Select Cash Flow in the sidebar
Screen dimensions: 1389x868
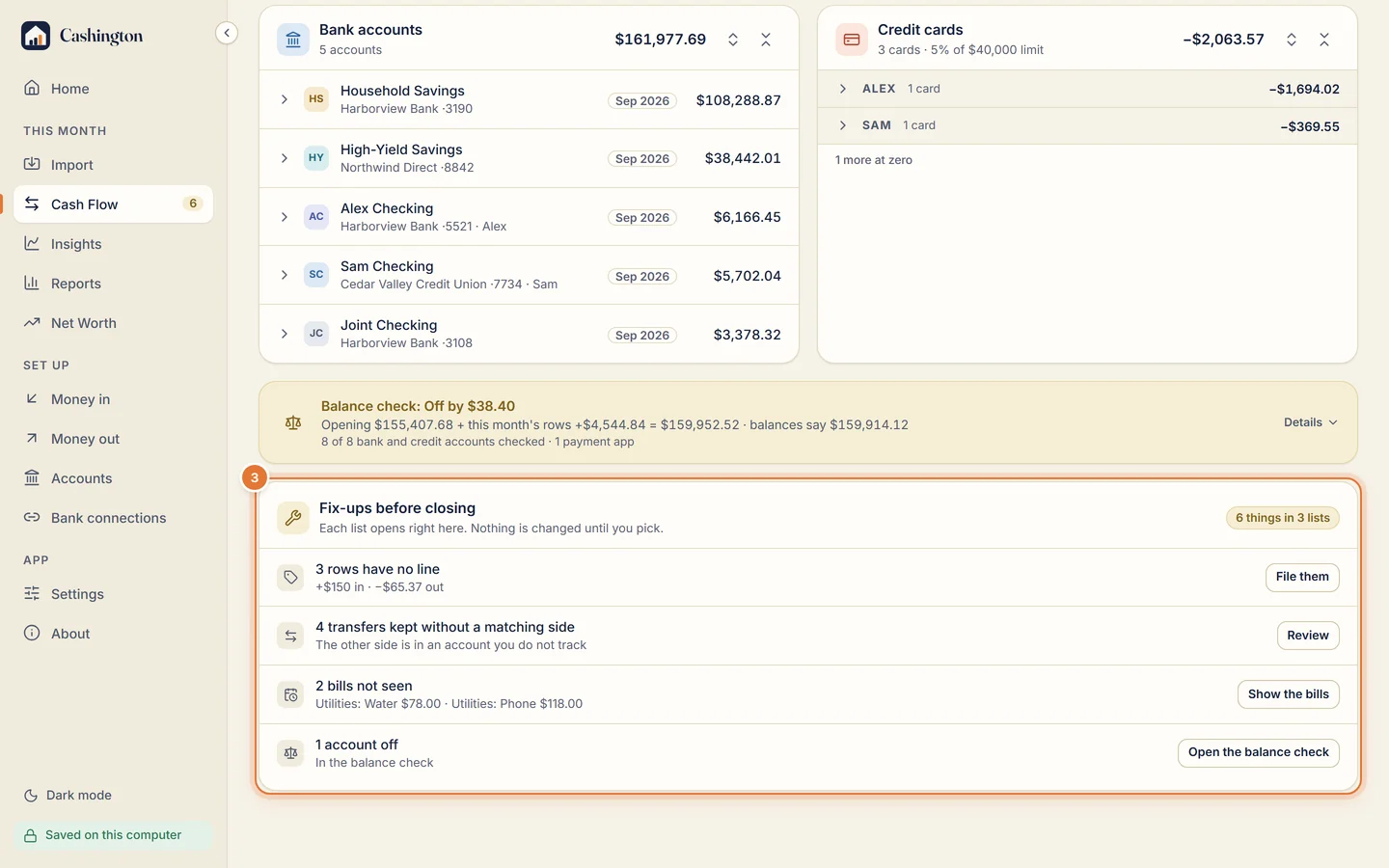pos(114,204)
